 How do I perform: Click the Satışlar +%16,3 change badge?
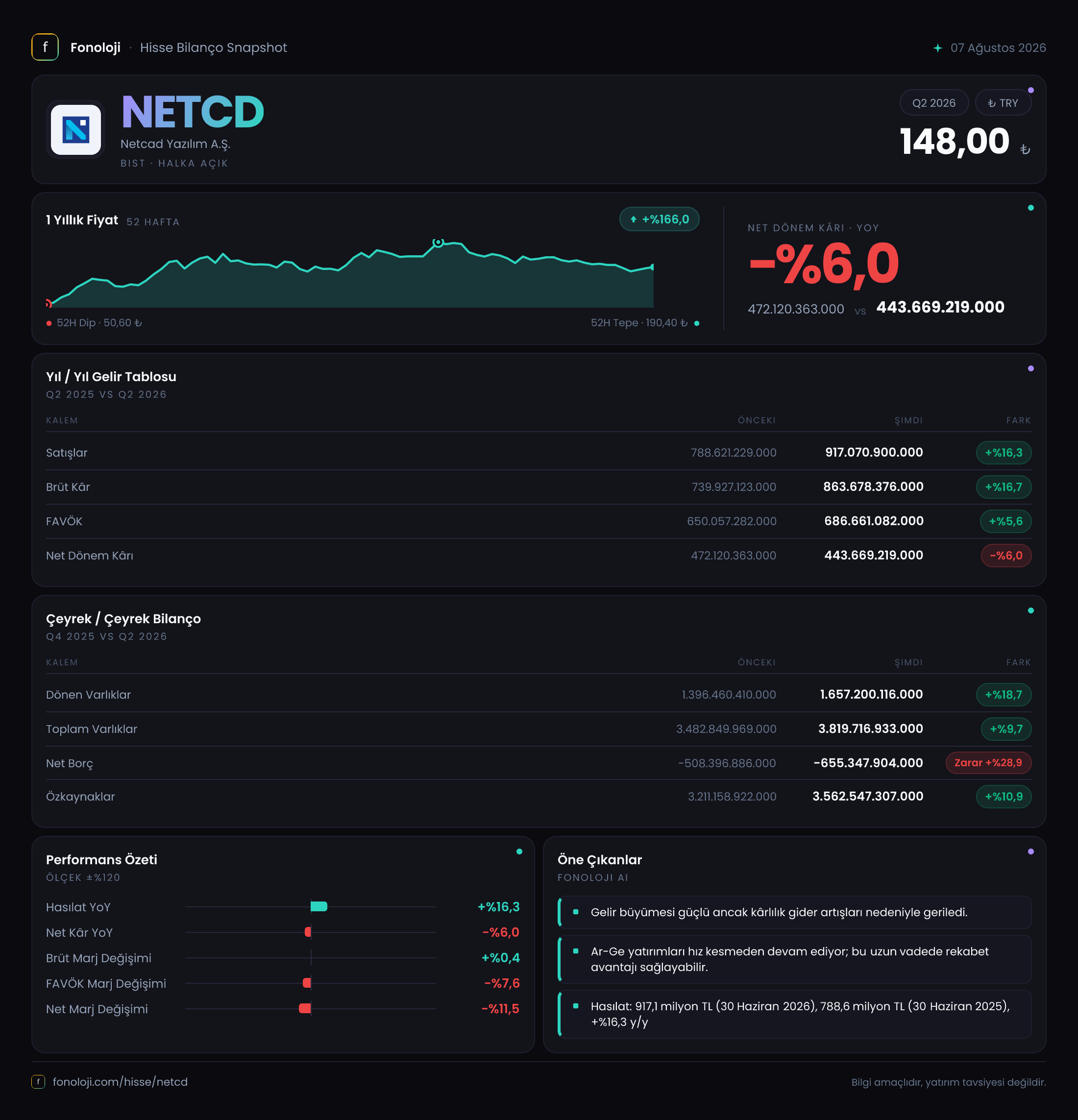(1003, 453)
